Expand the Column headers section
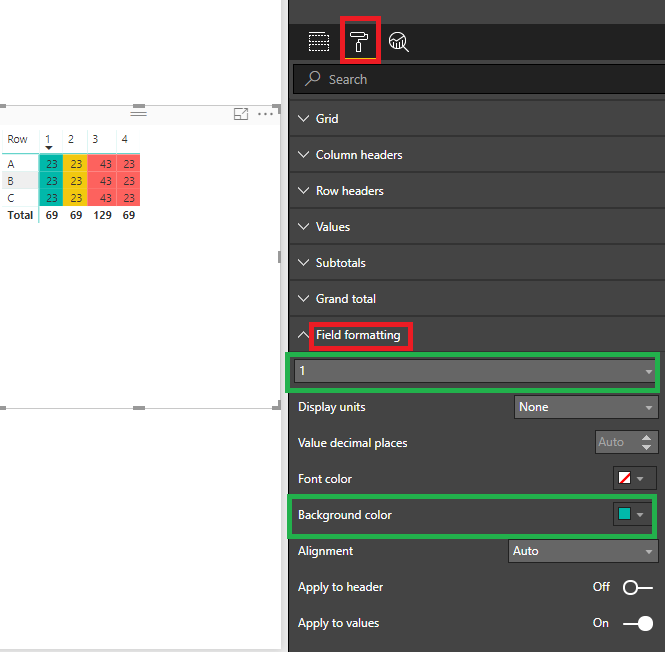Image resolution: width=665 pixels, height=652 pixels. coord(477,155)
